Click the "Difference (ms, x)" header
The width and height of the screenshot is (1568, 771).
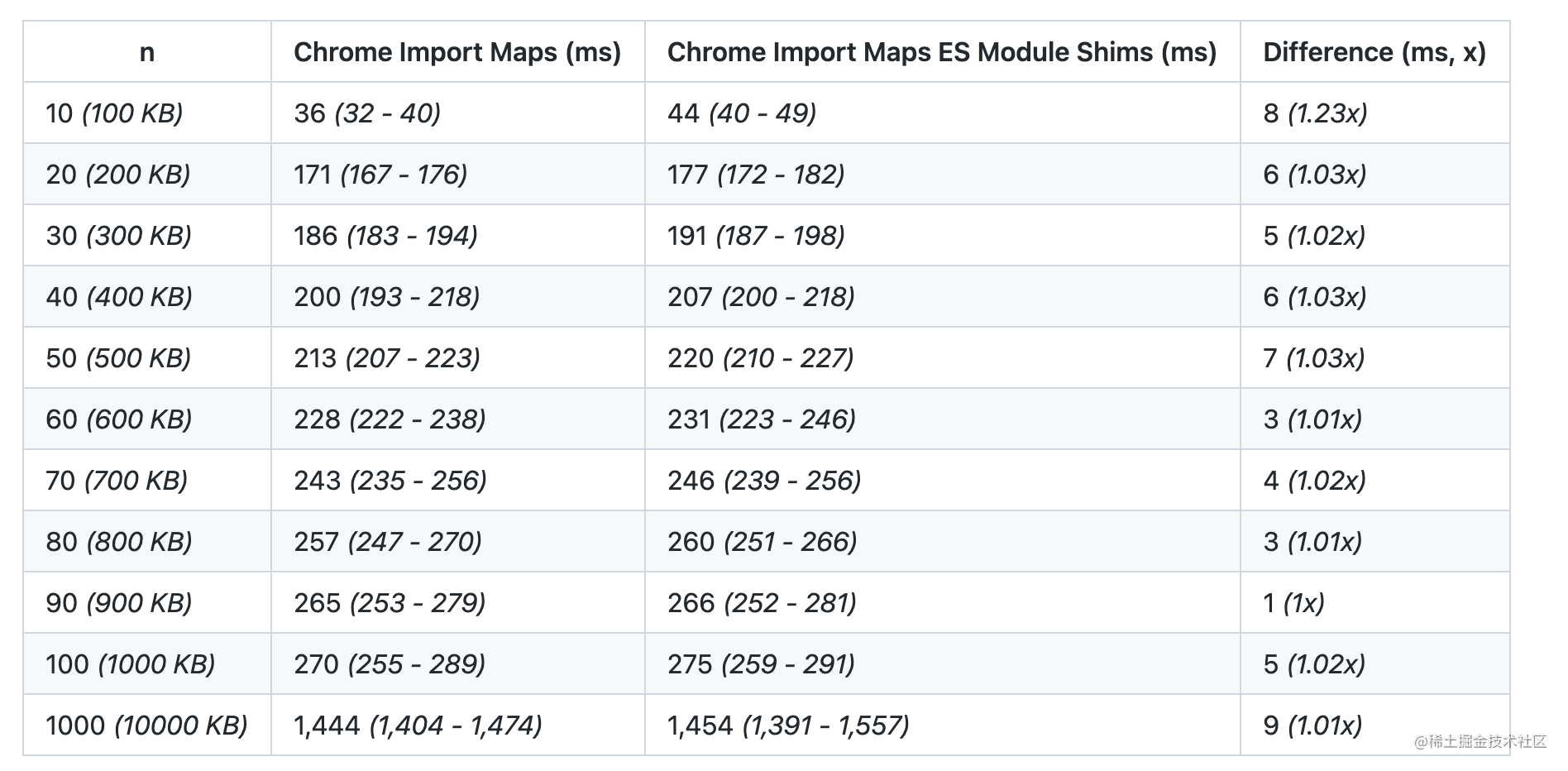click(1374, 52)
